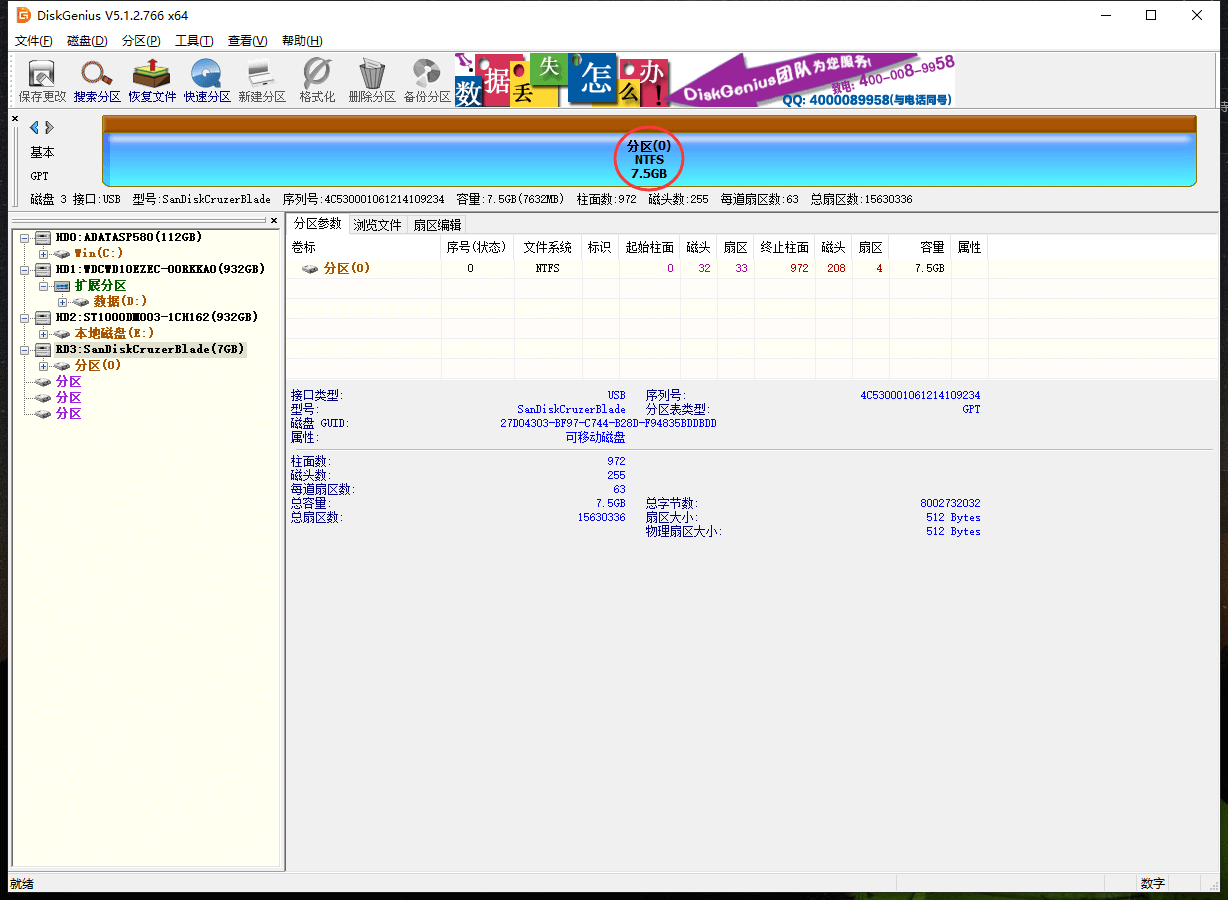Viewport: 1228px width, 900px height.
Task: Click the 分区(0) NTFS partition bar
Action: tap(648, 160)
